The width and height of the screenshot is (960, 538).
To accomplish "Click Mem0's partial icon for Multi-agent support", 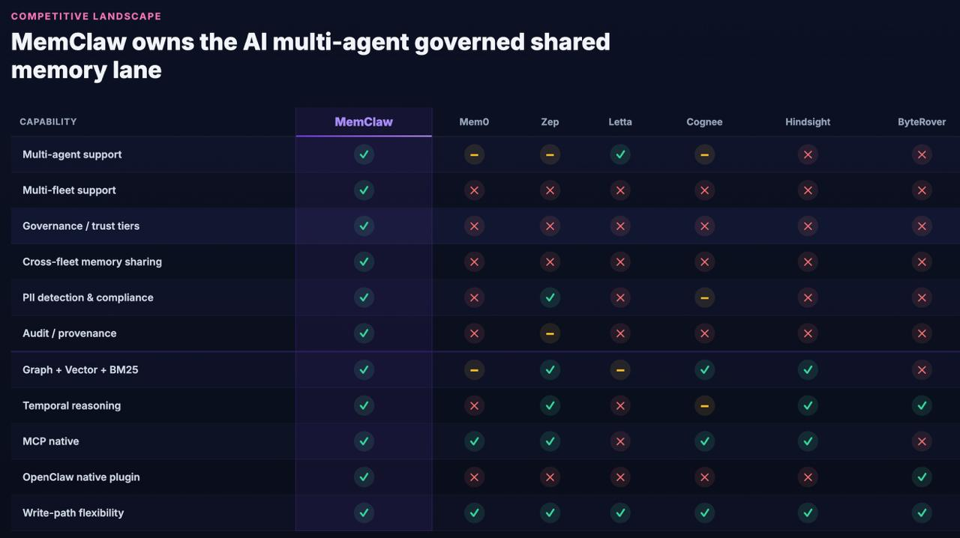I will click(x=474, y=155).
